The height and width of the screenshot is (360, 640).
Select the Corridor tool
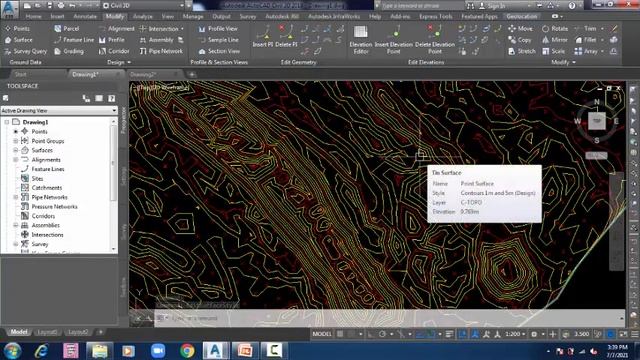click(114, 51)
